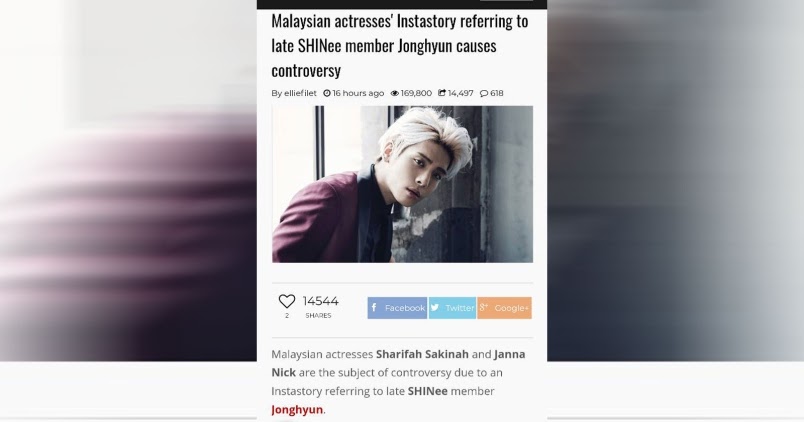Share the article on Facebook
The height and width of the screenshot is (422, 804).
[397, 308]
